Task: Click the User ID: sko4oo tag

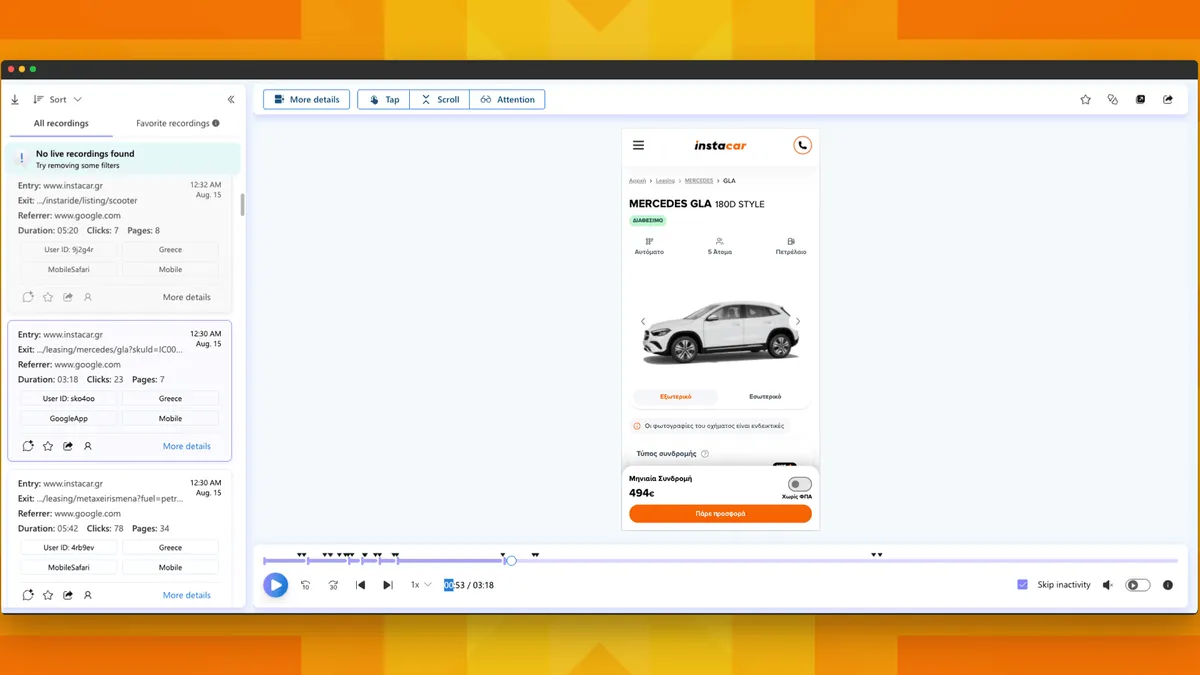Action: (69, 398)
